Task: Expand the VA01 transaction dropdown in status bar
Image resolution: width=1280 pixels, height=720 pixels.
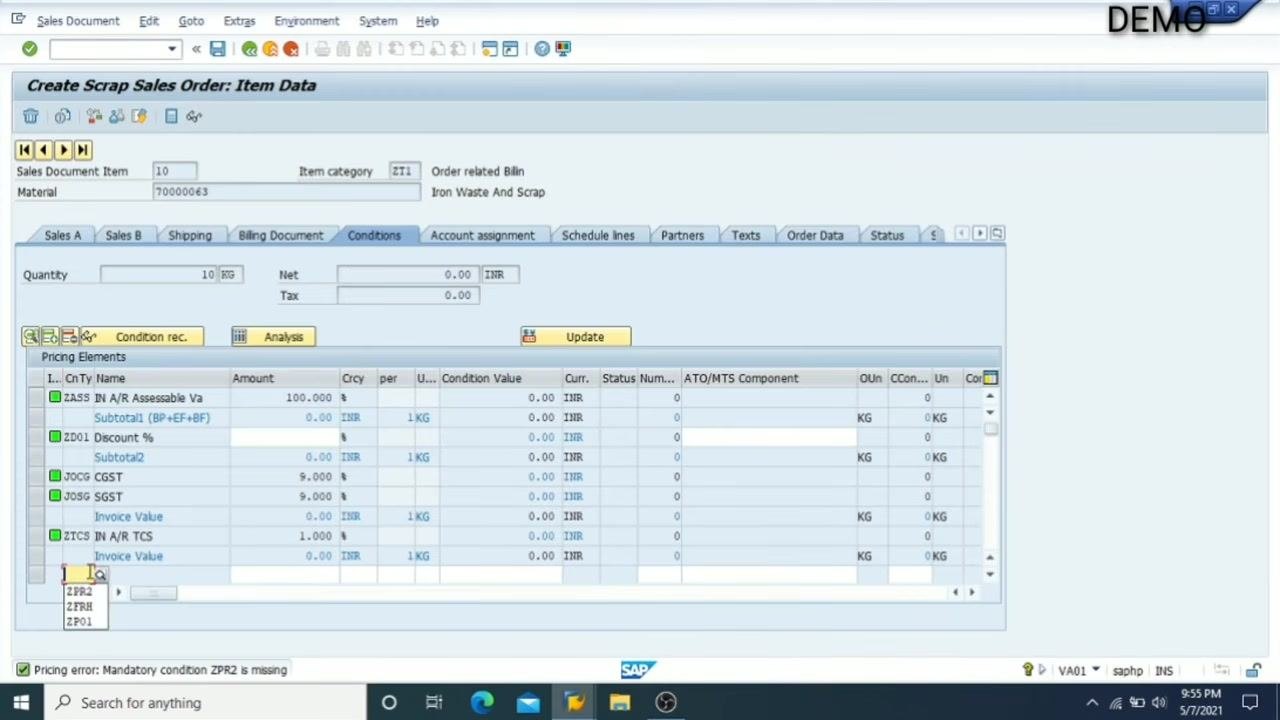Action: point(1096,670)
